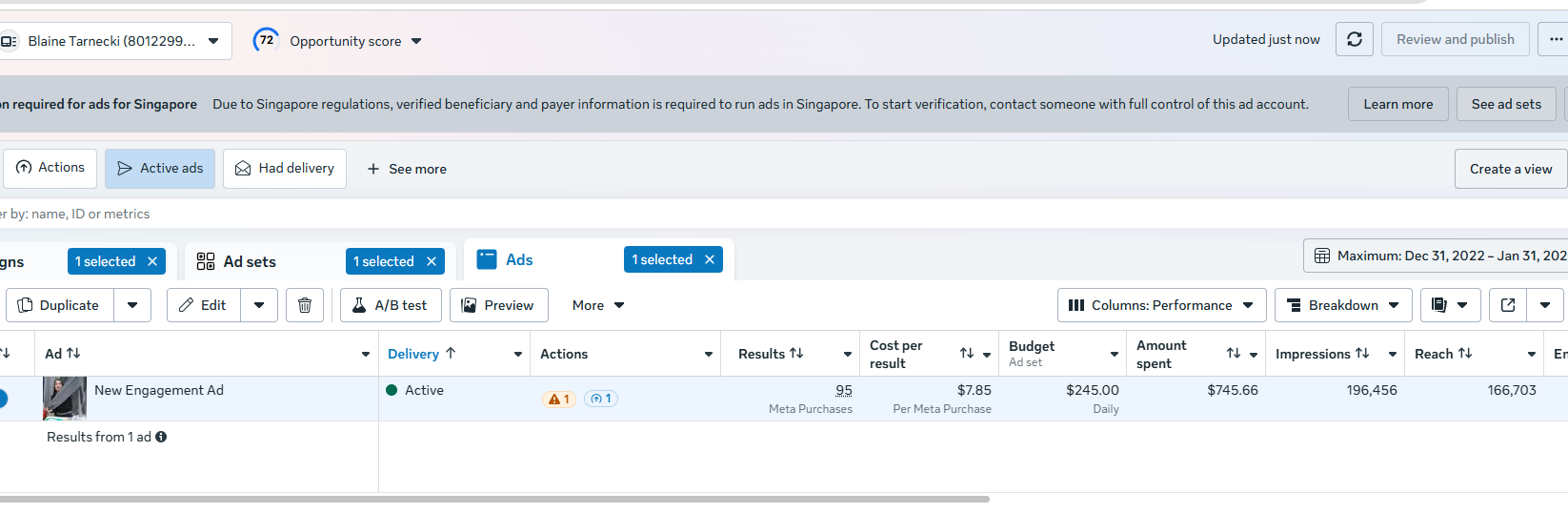Click the Preview button
The image size is (1568, 513).
(x=498, y=305)
